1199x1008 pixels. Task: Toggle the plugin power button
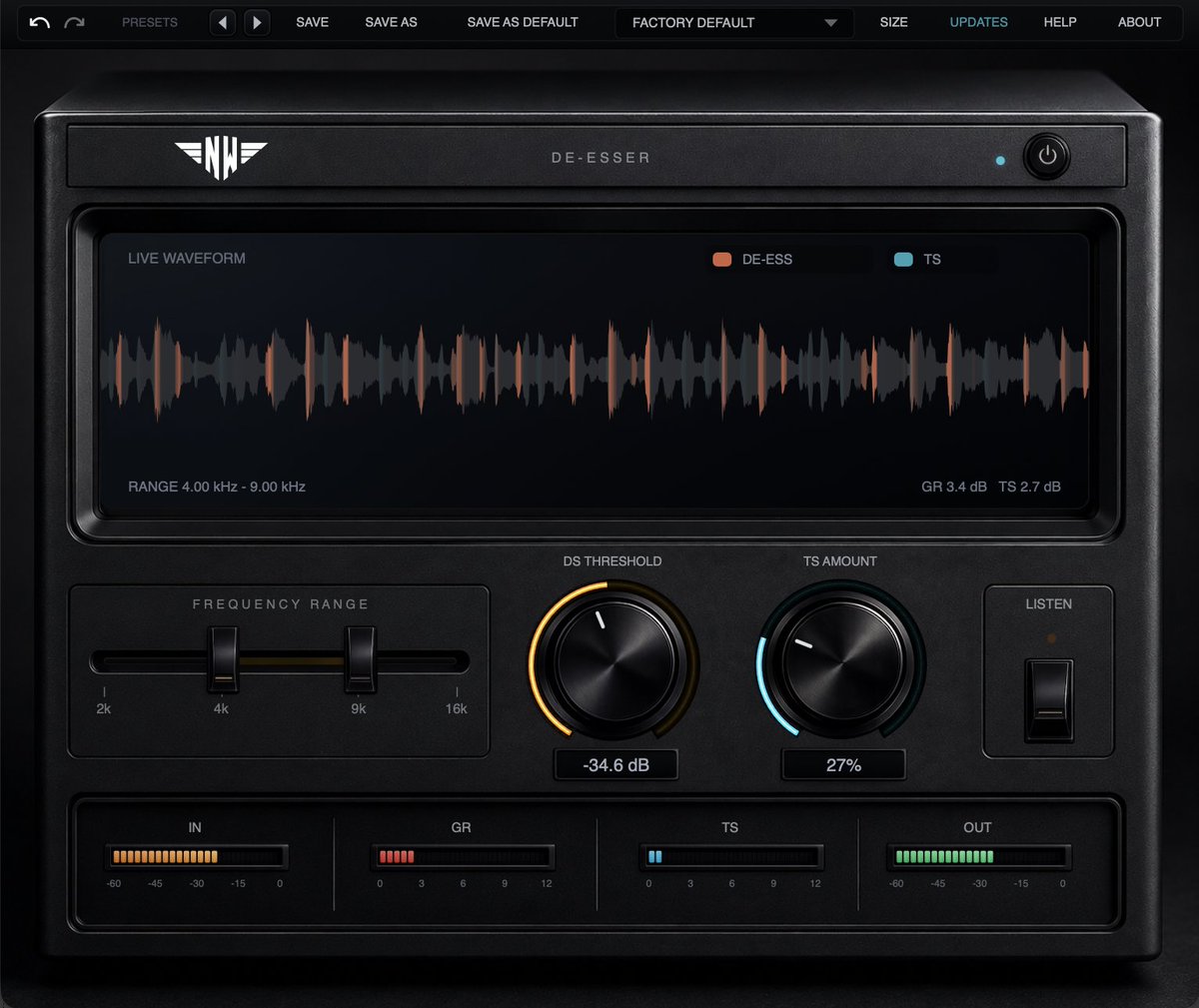1046,156
